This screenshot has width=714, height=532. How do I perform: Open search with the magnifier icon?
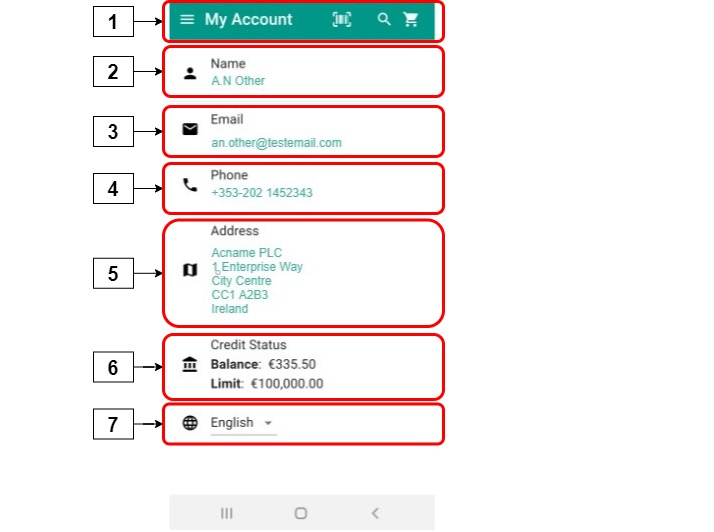pos(384,20)
